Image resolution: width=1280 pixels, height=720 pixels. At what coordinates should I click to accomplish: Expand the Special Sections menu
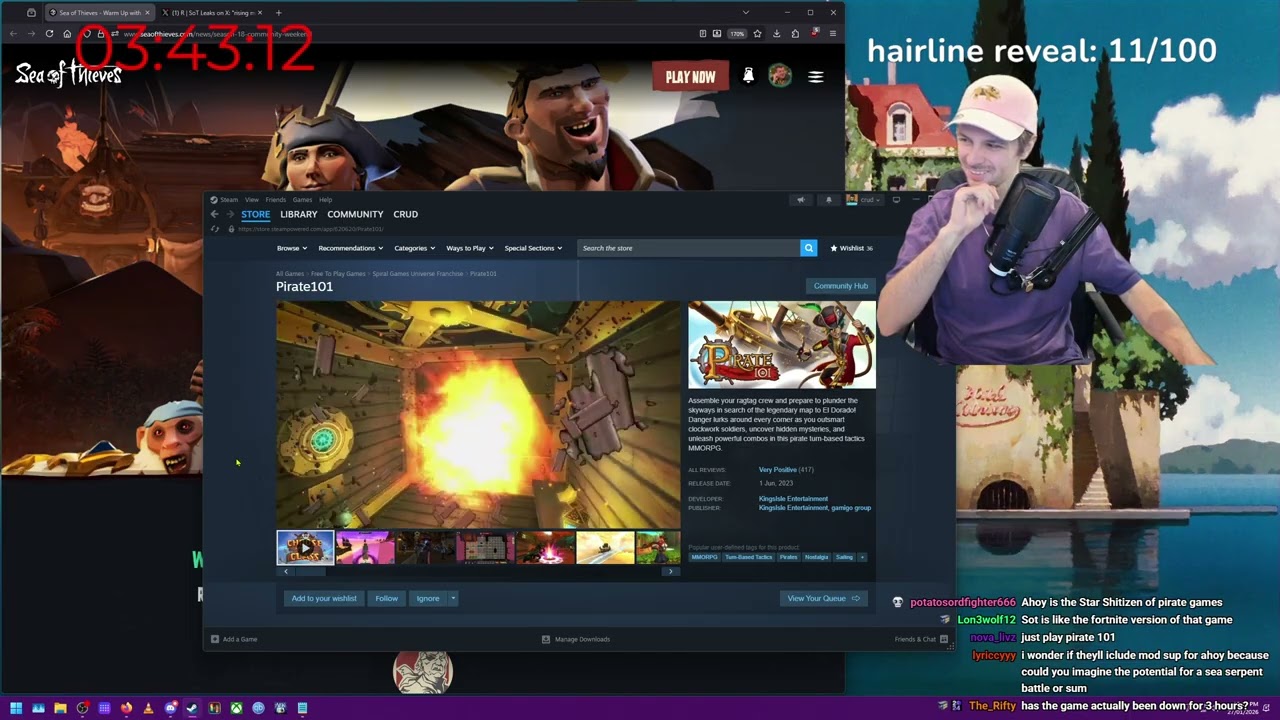pyautogui.click(x=533, y=248)
